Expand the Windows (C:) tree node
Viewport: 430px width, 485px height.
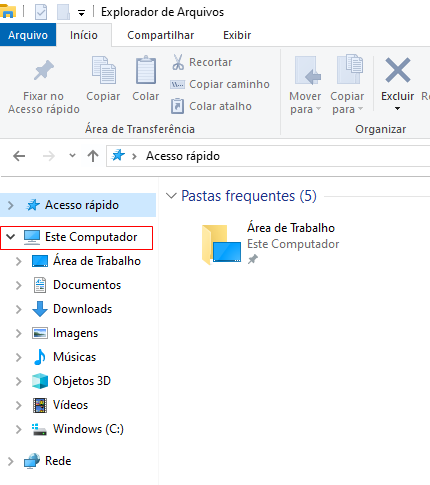[x=19, y=429]
